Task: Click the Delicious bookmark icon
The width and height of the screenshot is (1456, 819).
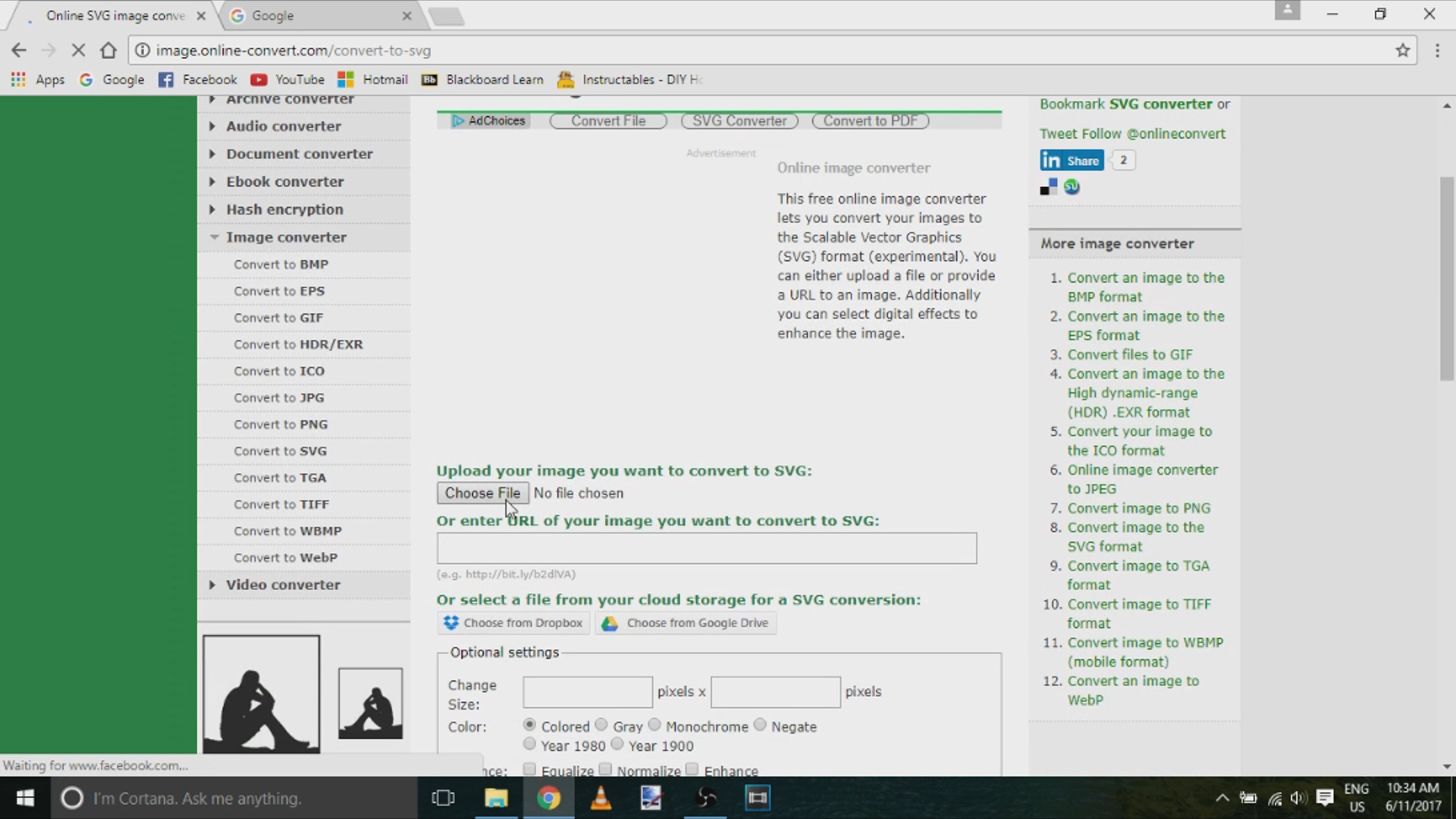Action: [1049, 187]
